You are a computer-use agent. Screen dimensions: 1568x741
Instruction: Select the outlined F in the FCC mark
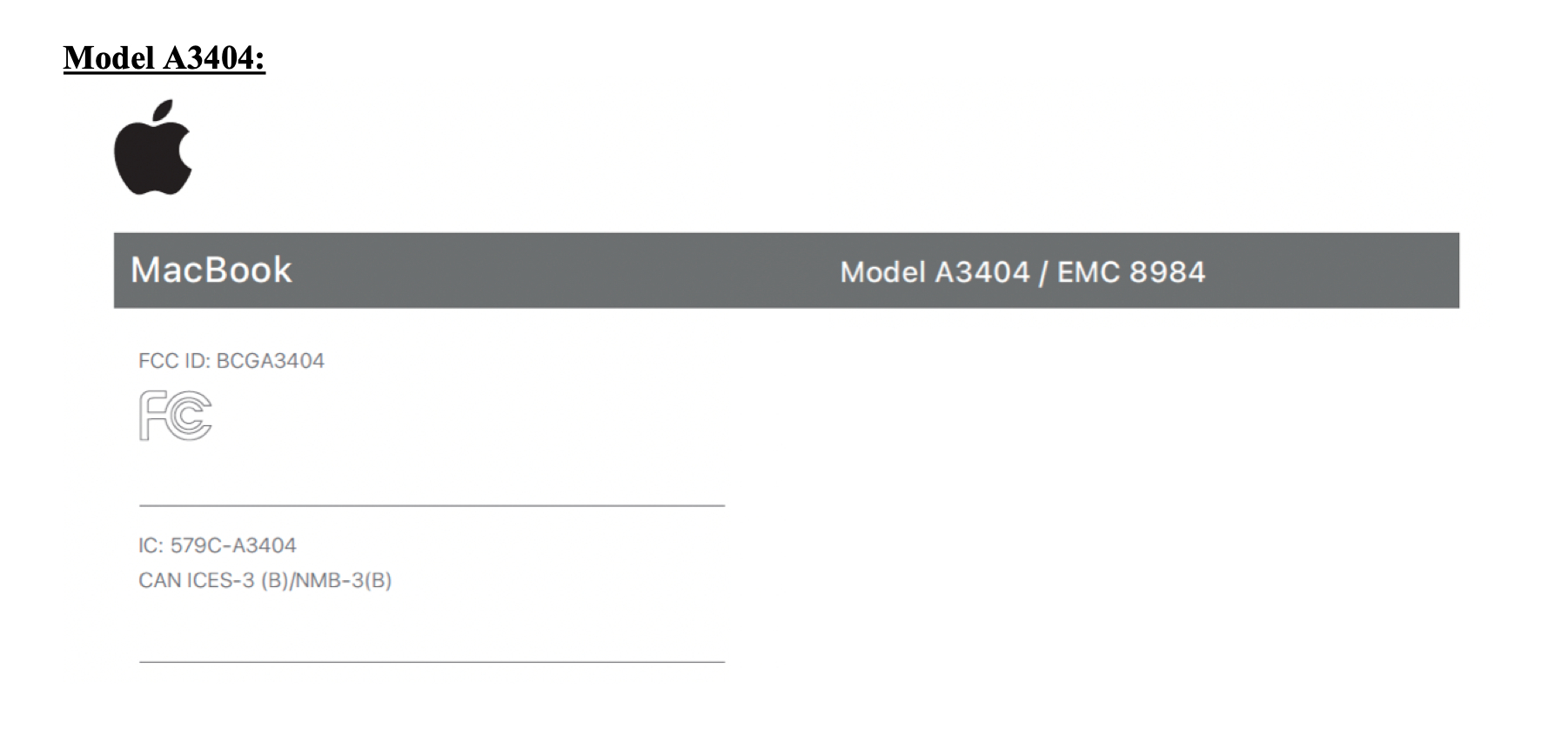coord(151,416)
